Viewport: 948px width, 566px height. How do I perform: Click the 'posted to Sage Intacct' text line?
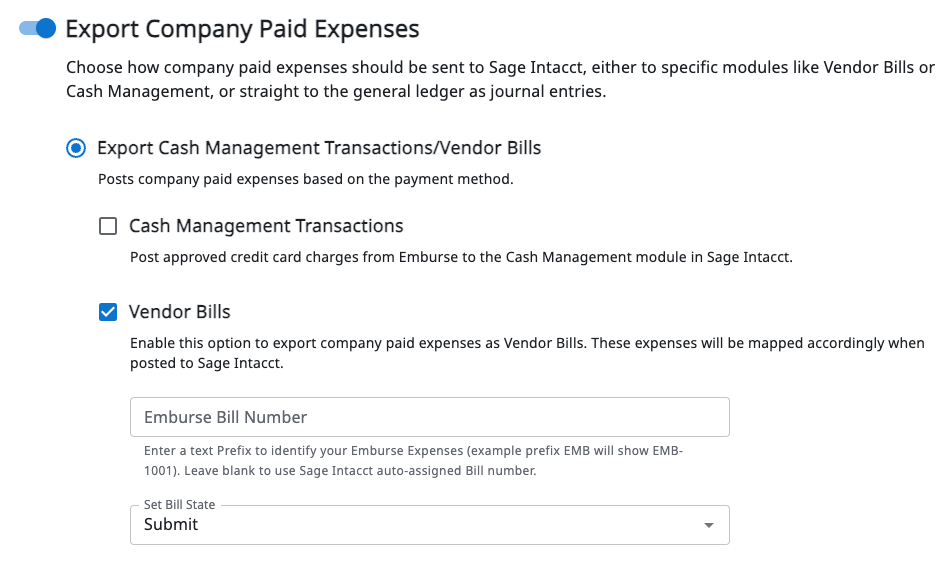pyautogui.click(x=207, y=363)
